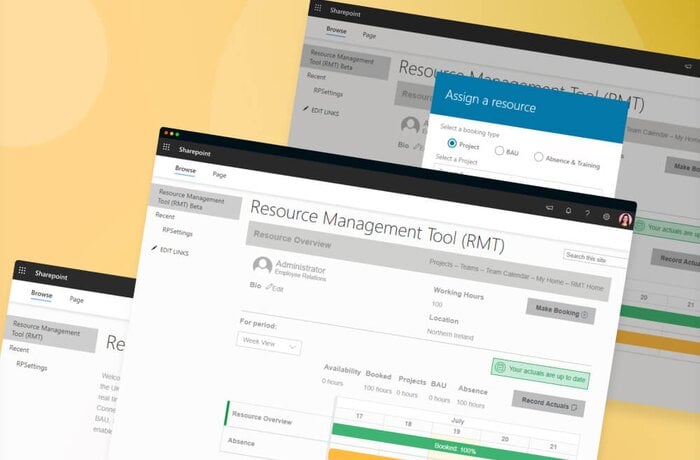700x460 pixels.
Task: Open Resource Management Tool (RMT) Beta in front sidebar
Action: pos(196,201)
